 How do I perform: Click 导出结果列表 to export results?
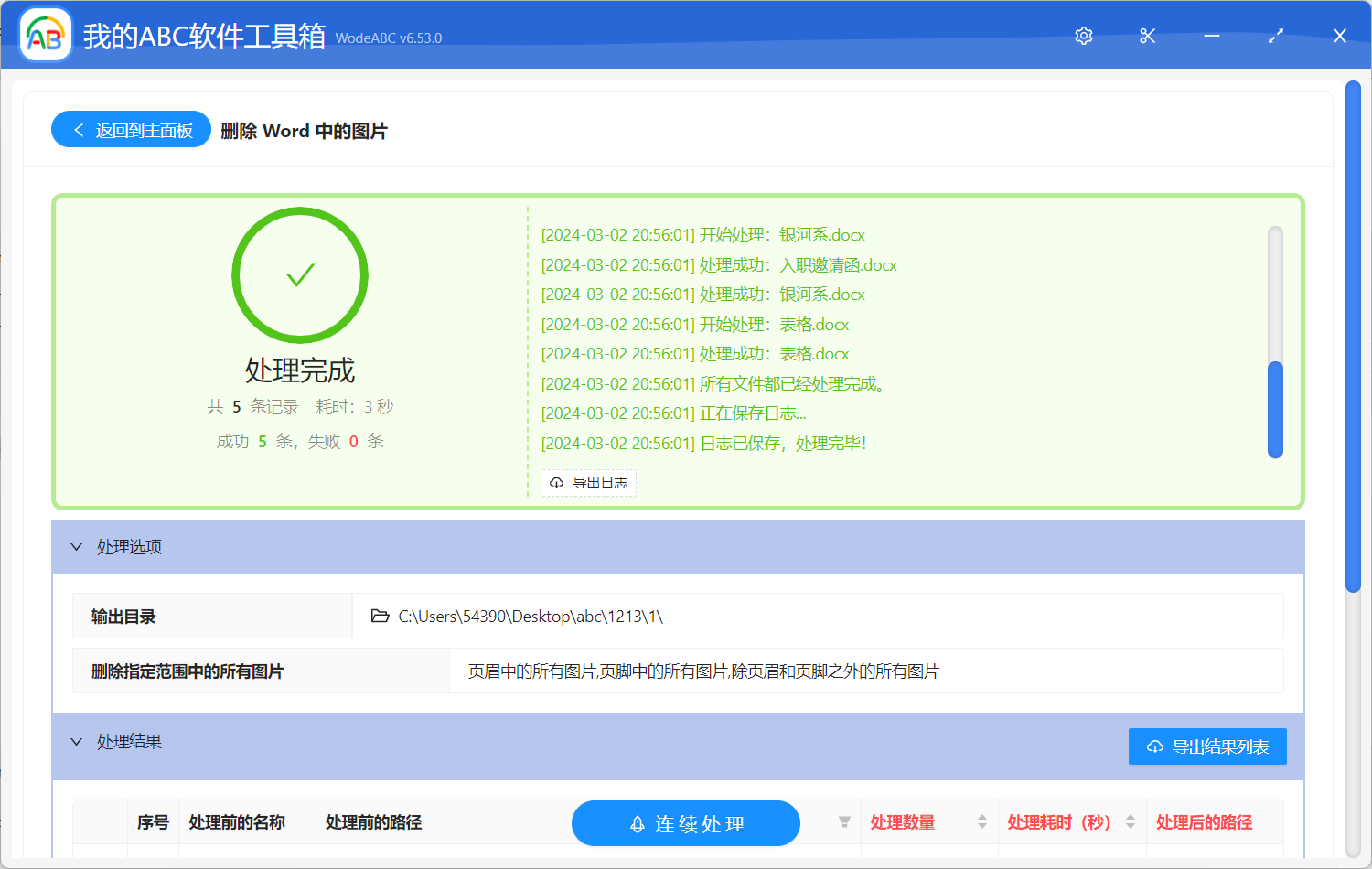(1207, 746)
